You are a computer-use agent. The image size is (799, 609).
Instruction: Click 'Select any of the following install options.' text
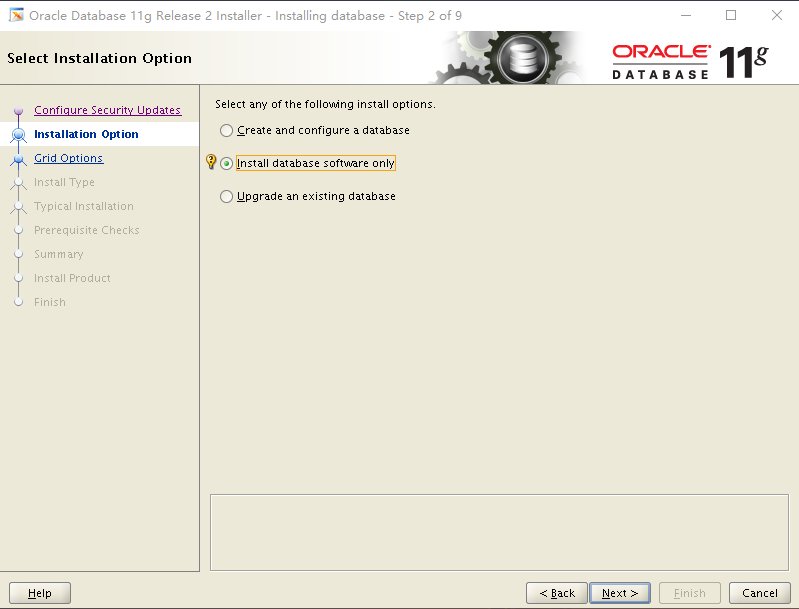[325, 104]
